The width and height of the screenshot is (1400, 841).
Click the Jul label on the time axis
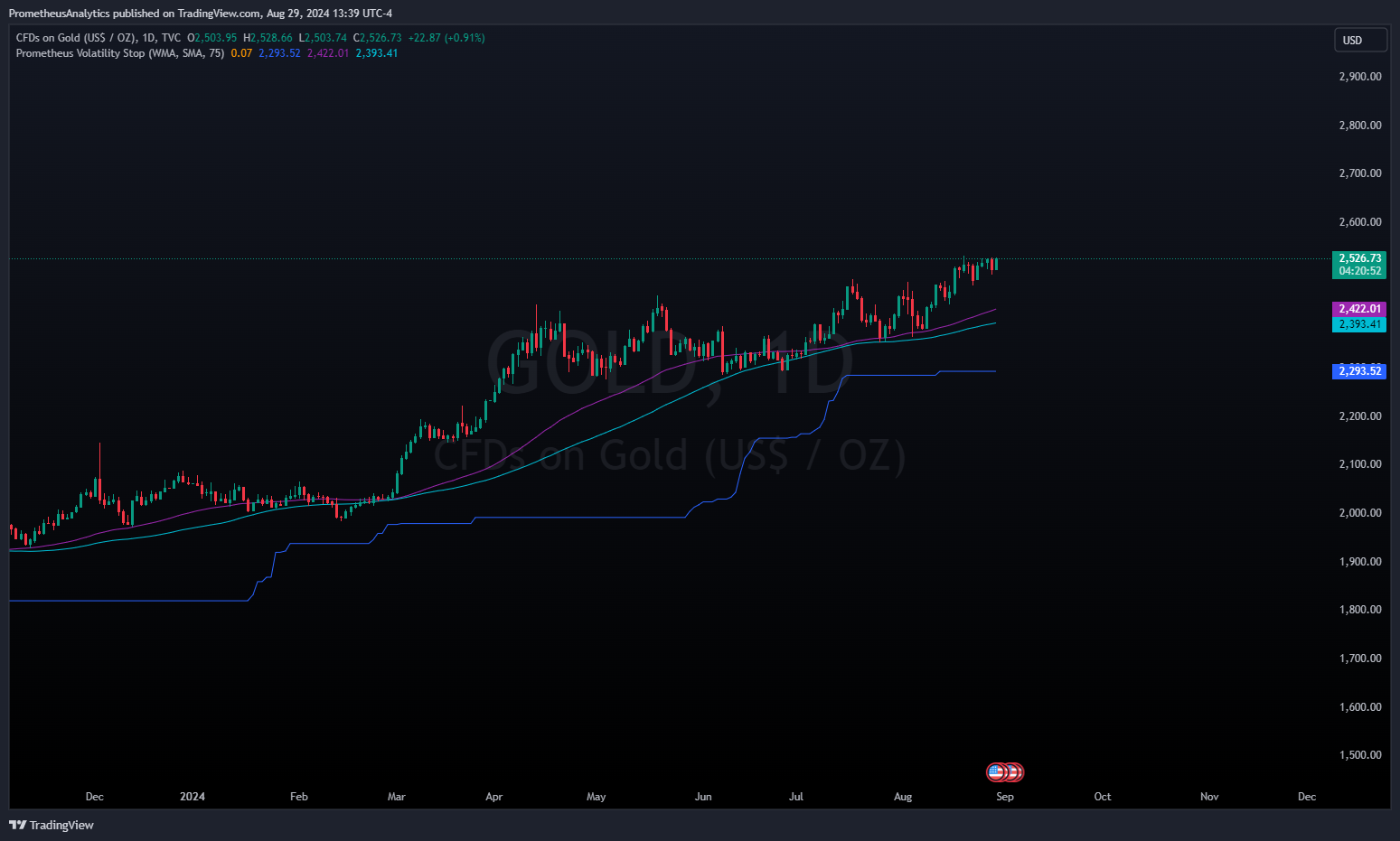coord(796,797)
